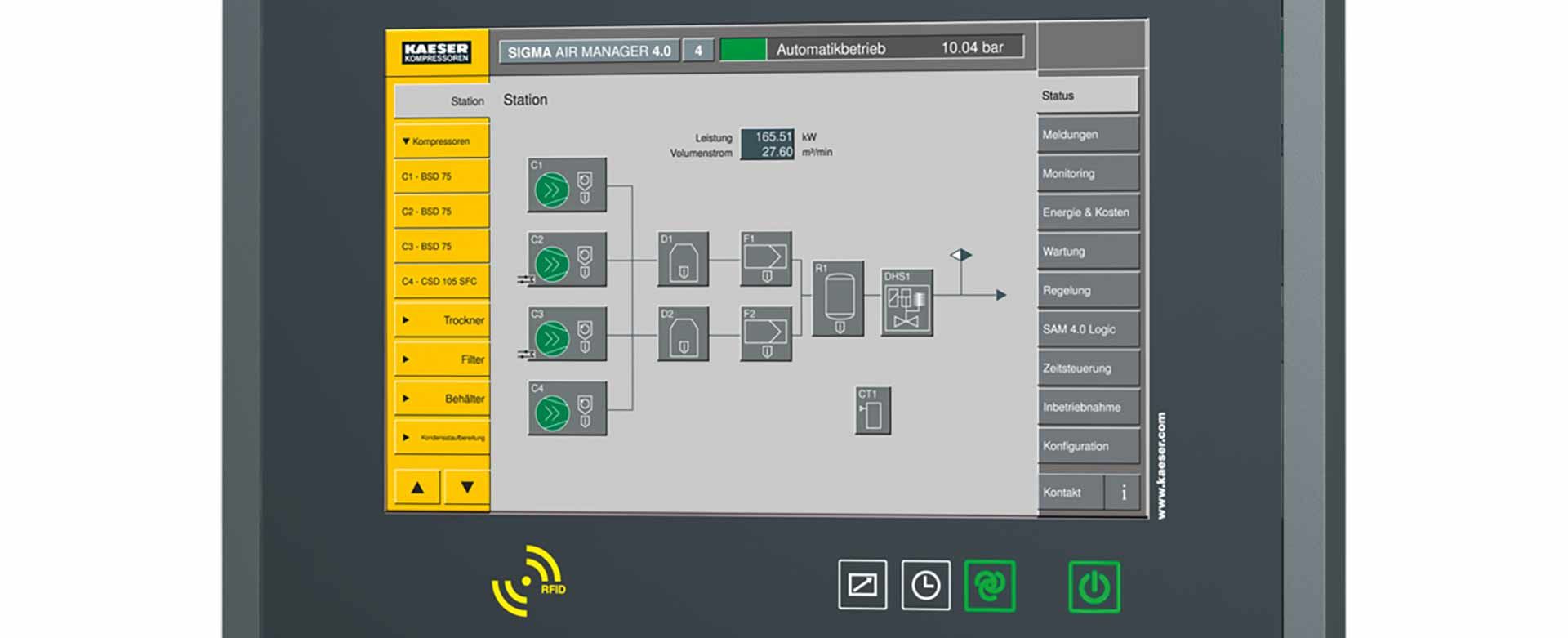
Task: Open SAM 4.0 Logic menu
Action: 1088,329
